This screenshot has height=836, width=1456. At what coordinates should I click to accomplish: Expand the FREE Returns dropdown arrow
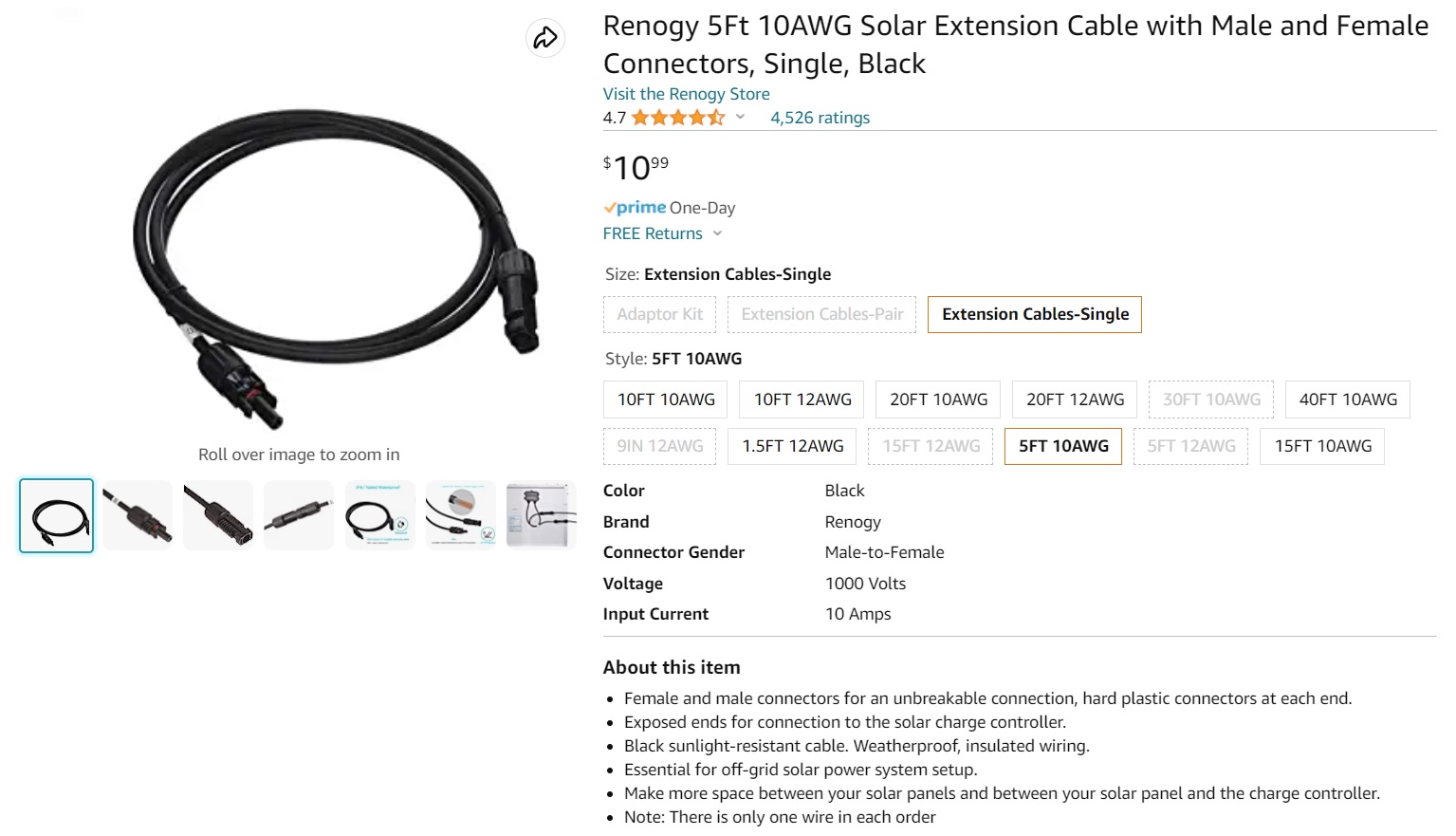[x=717, y=233]
